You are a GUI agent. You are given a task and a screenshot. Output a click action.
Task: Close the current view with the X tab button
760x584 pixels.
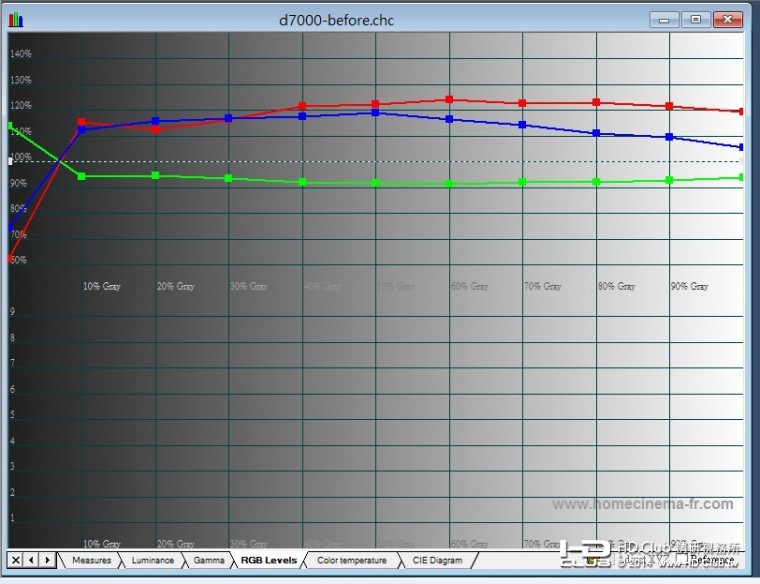[16, 560]
